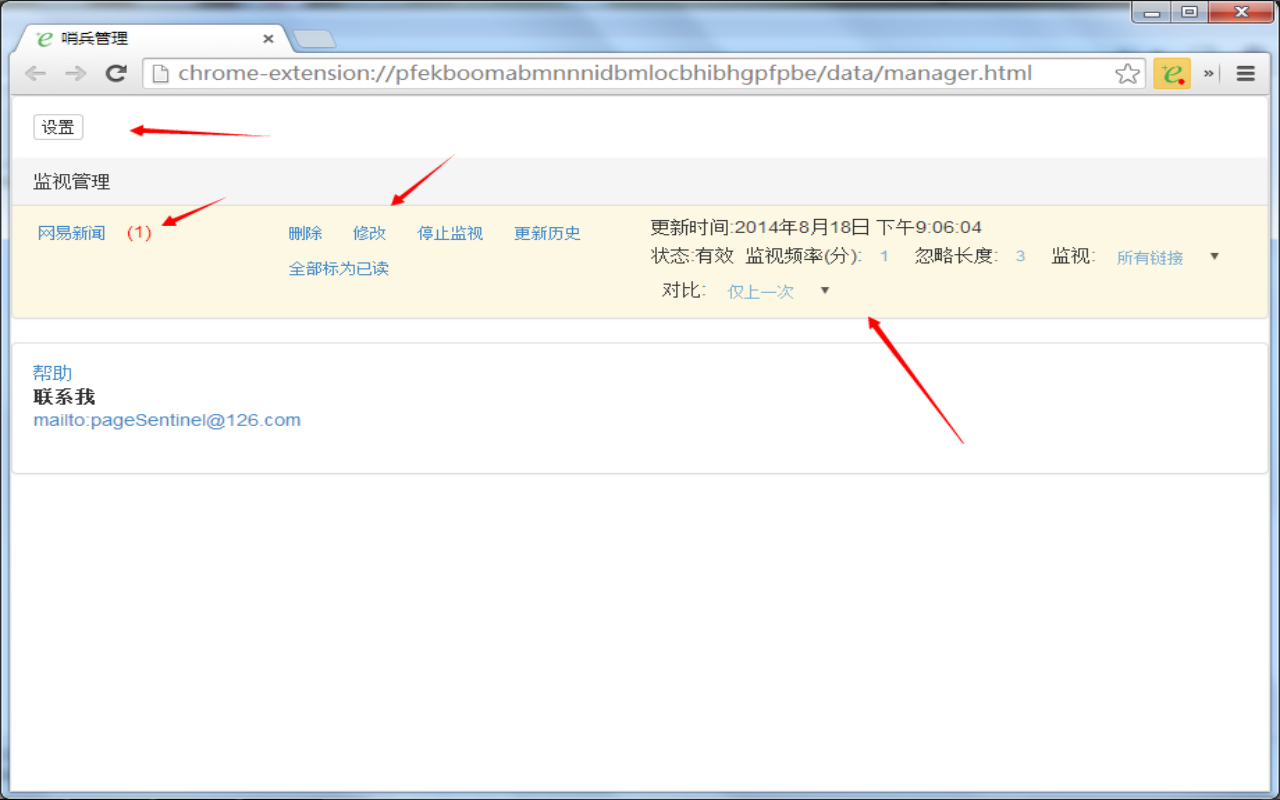
Task: Click the 监视管理 header
Action: 71,182
